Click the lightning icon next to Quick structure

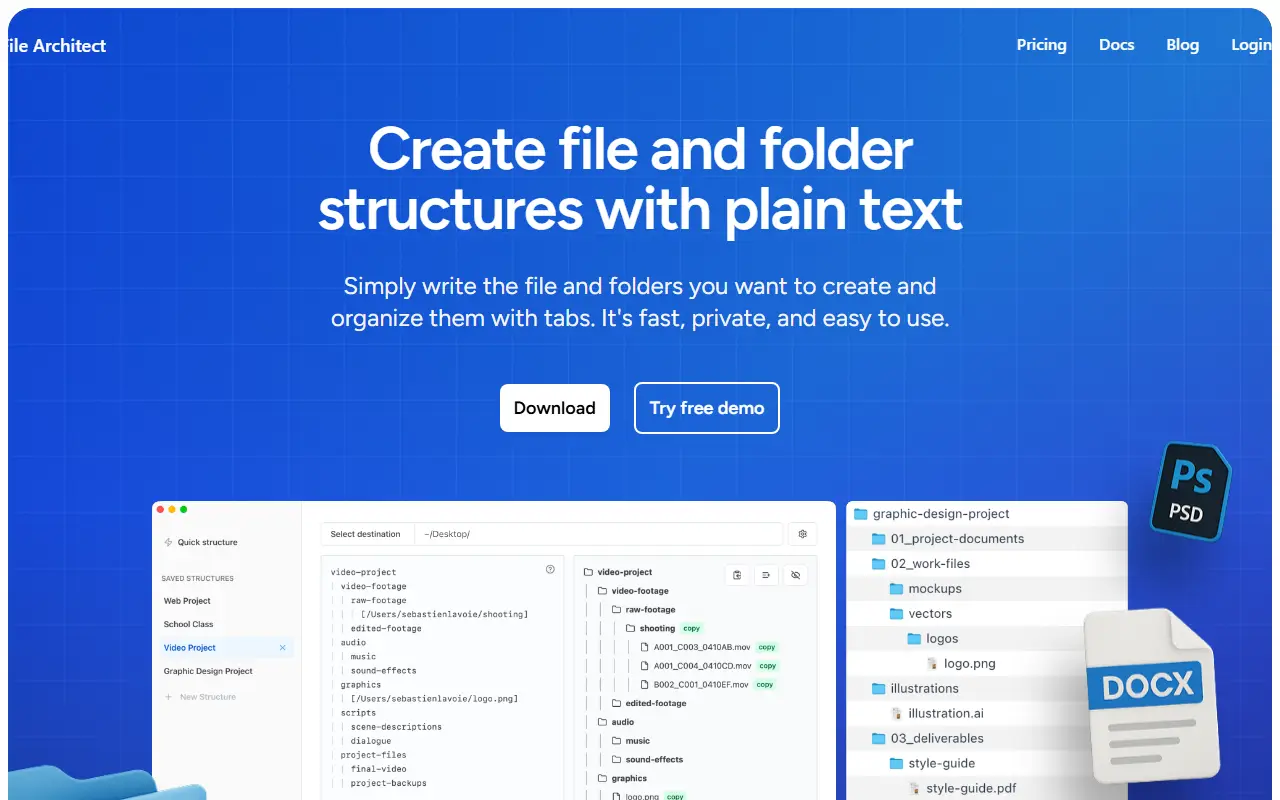[168, 542]
